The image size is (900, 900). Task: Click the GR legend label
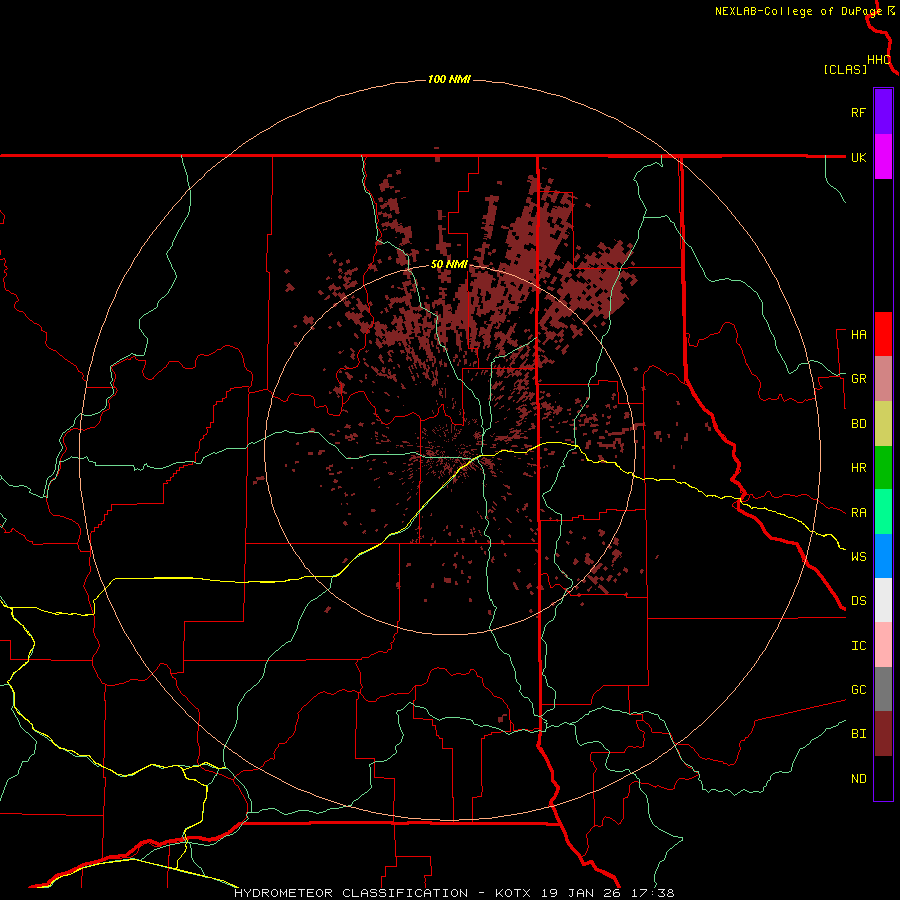(x=858, y=379)
